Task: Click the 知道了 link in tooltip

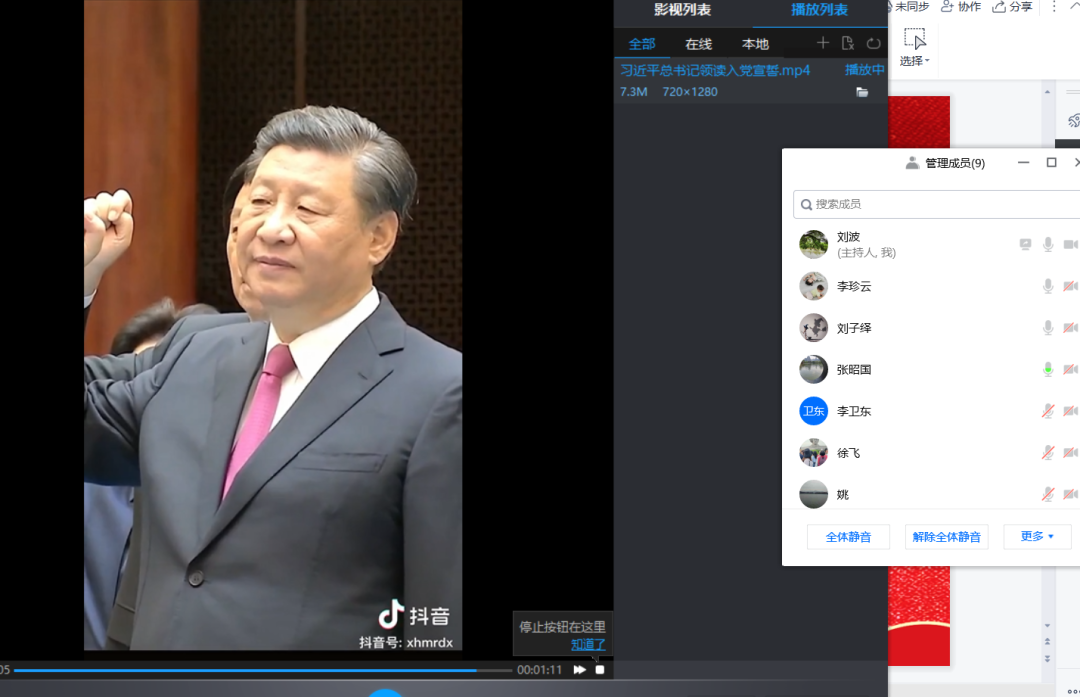Action: click(588, 645)
